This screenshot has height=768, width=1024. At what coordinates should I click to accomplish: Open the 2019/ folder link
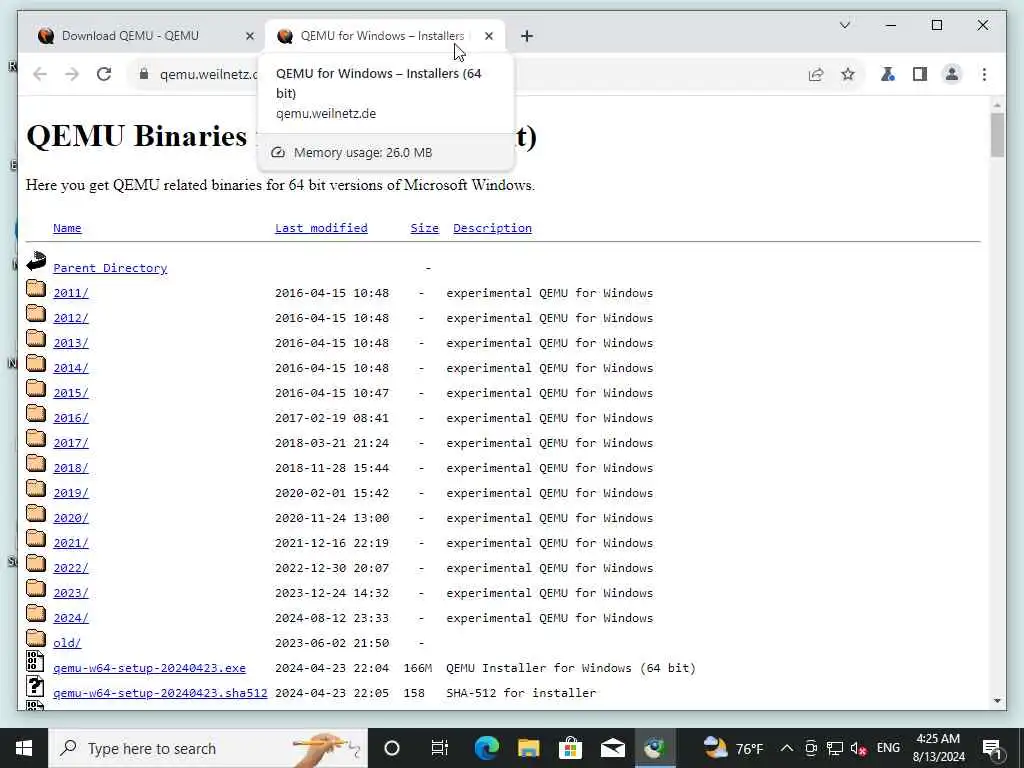point(71,493)
